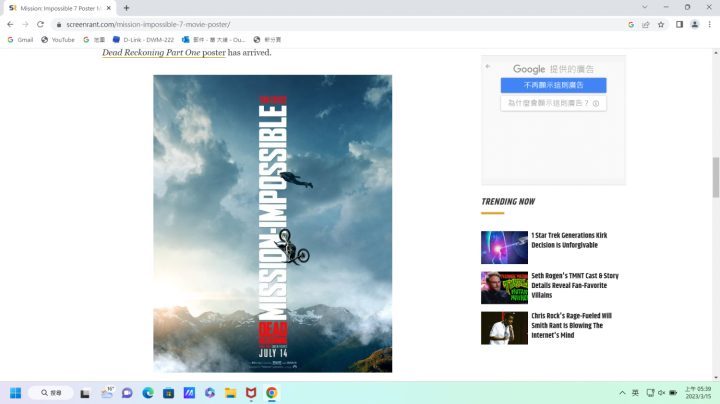Switch to Chrome on the taskbar
The width and height of the screenshot is (720, 404).
click(272, 393)
